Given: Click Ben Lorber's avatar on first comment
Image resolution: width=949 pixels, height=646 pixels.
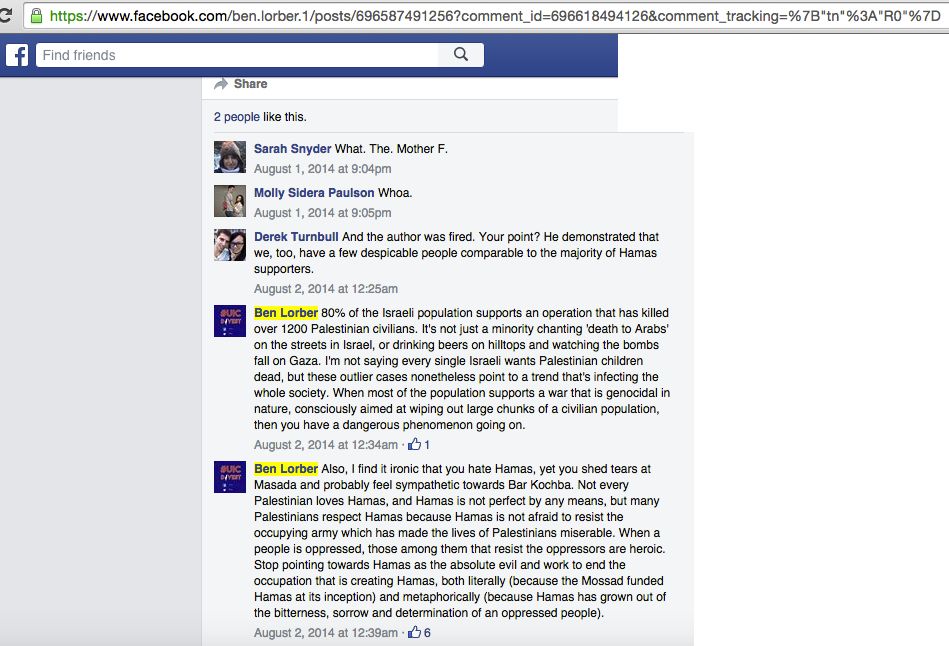Looking at the screenshot, I should click(230, 321).
